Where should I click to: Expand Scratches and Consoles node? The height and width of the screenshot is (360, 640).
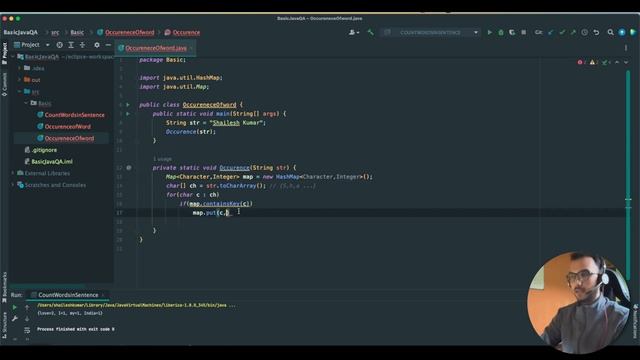(x=13, y=185)
